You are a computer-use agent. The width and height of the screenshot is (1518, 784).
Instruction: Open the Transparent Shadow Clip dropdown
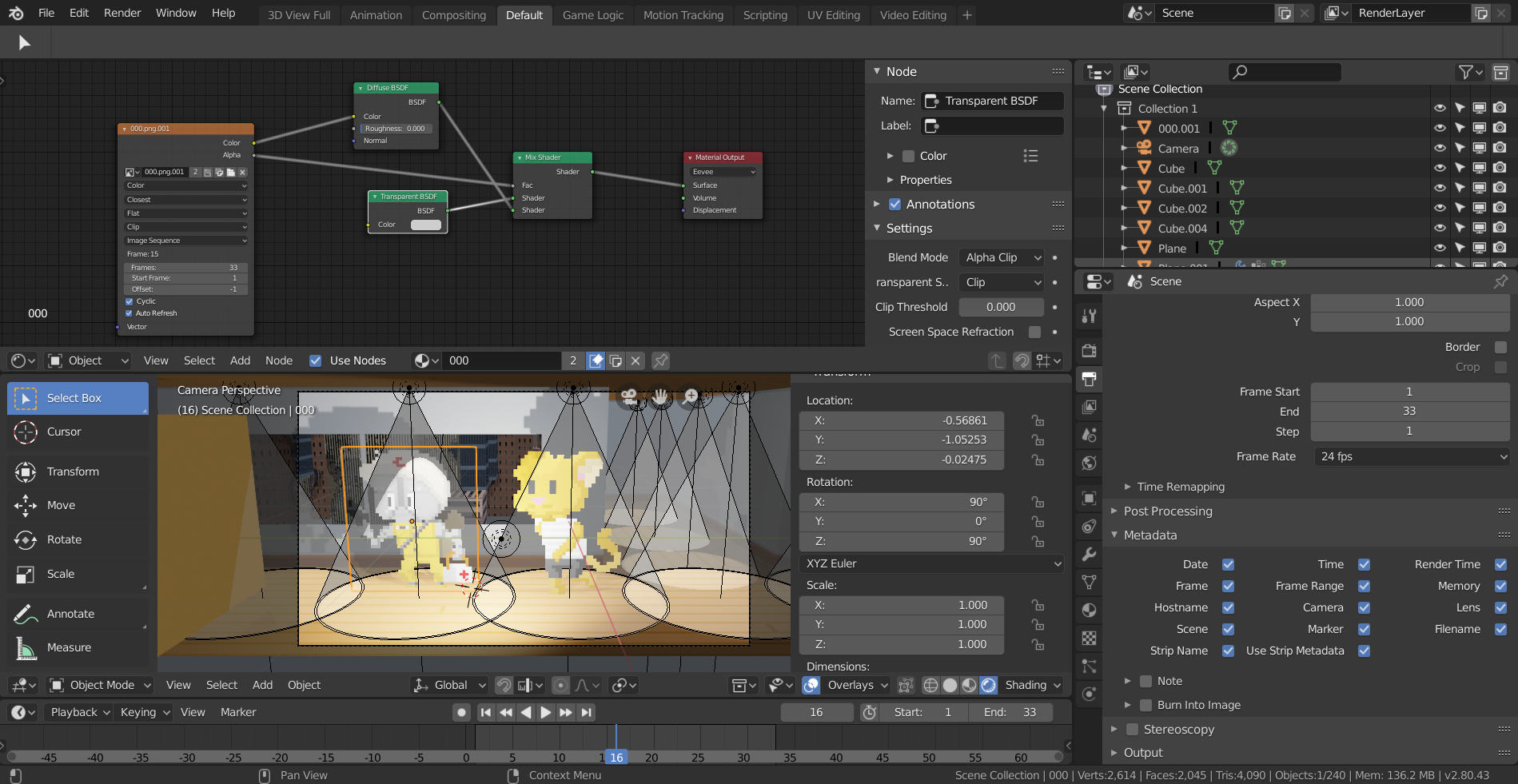point(1002,282)
